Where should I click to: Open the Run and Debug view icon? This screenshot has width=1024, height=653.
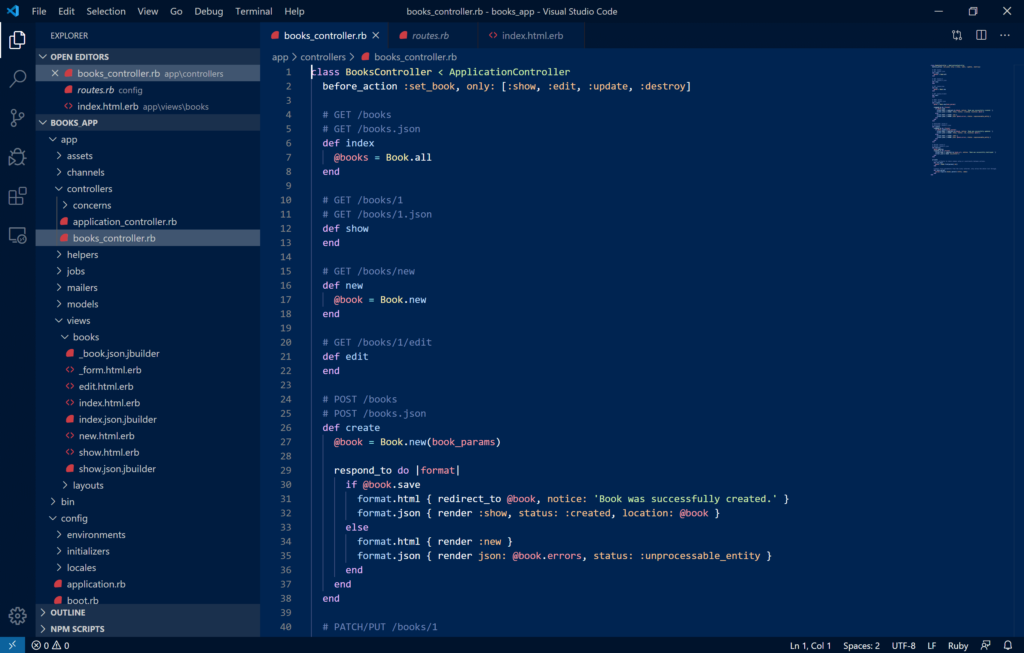tap(17, 156)
